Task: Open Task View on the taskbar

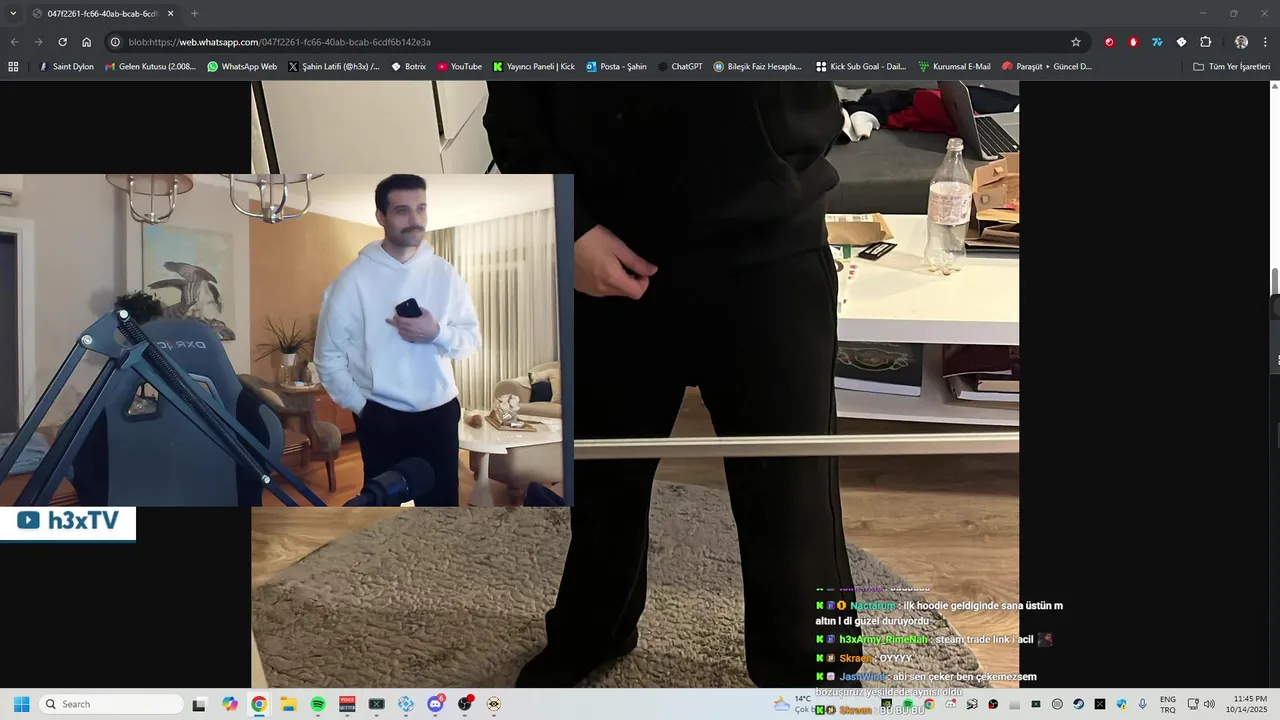Action: pyautogui.click(x=199, y=704)
